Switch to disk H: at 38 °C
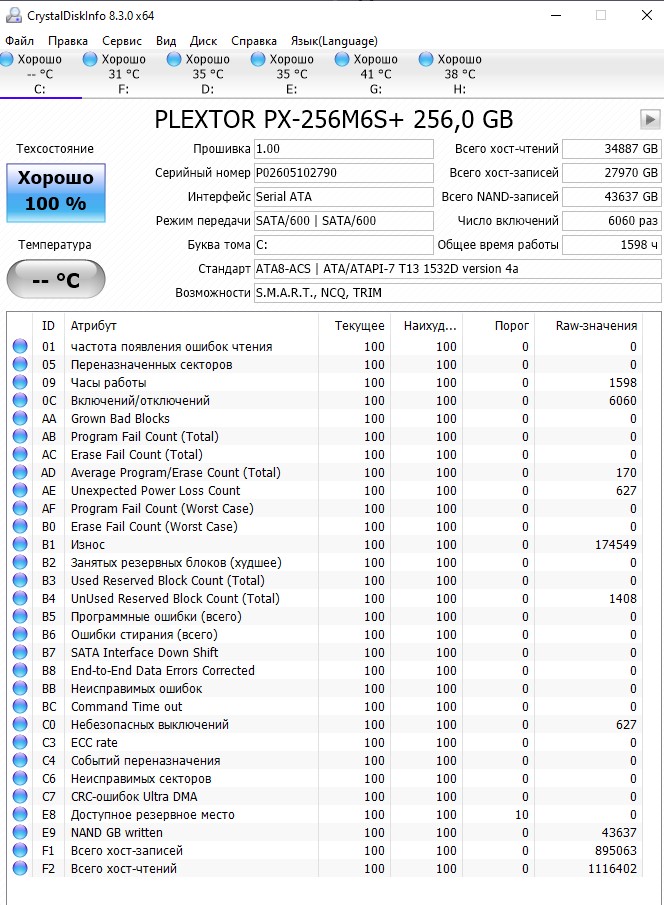664x905 pixels. click(x=460, y=74)
